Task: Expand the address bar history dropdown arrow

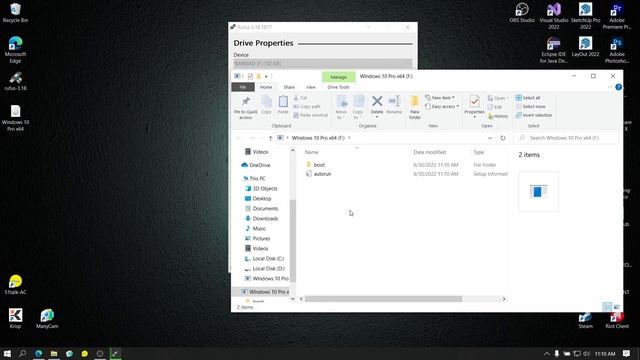Action: tap(490, 138)
